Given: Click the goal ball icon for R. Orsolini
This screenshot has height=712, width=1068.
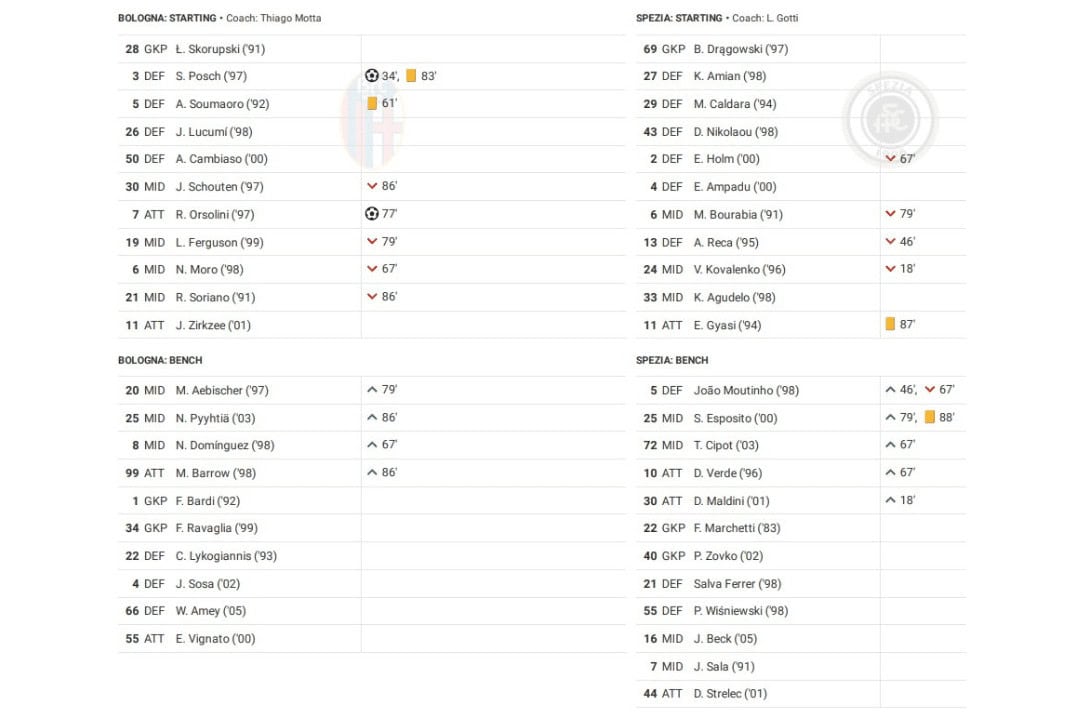Looking at the screenshot, I should pyautogui.click(x=371, y=214).
